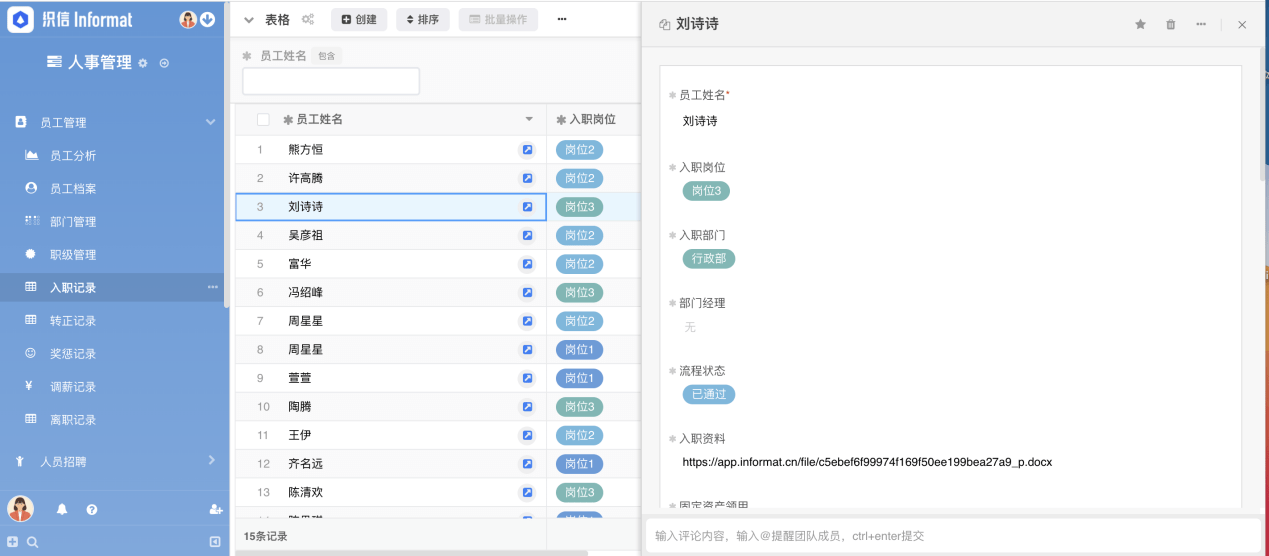Screen dimensions: 1269x556
Task: Open 职级管理 in sidebar
Action: click(x=73, y=255)
